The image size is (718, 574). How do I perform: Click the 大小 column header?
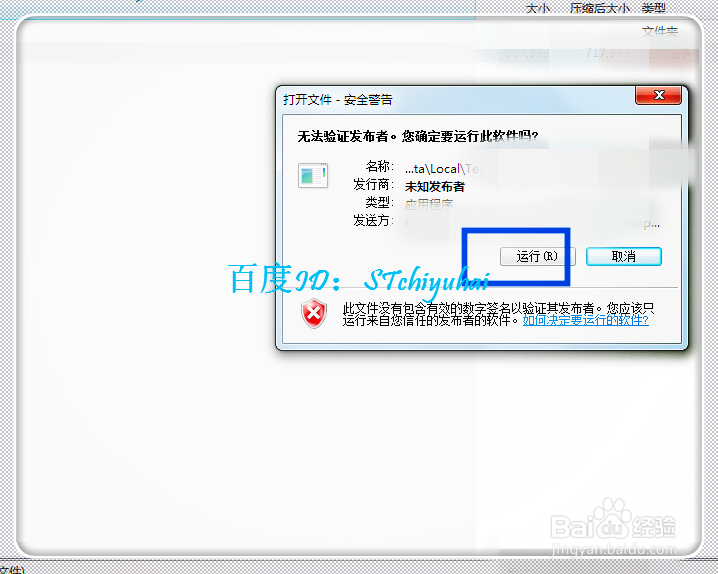pyautogui.click(x=538, y=8)
